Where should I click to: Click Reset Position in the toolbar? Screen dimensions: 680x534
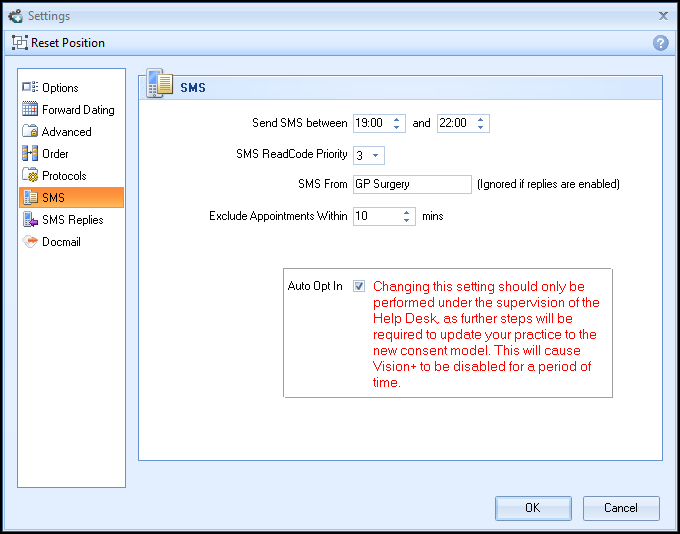click(x=58, y=43)
